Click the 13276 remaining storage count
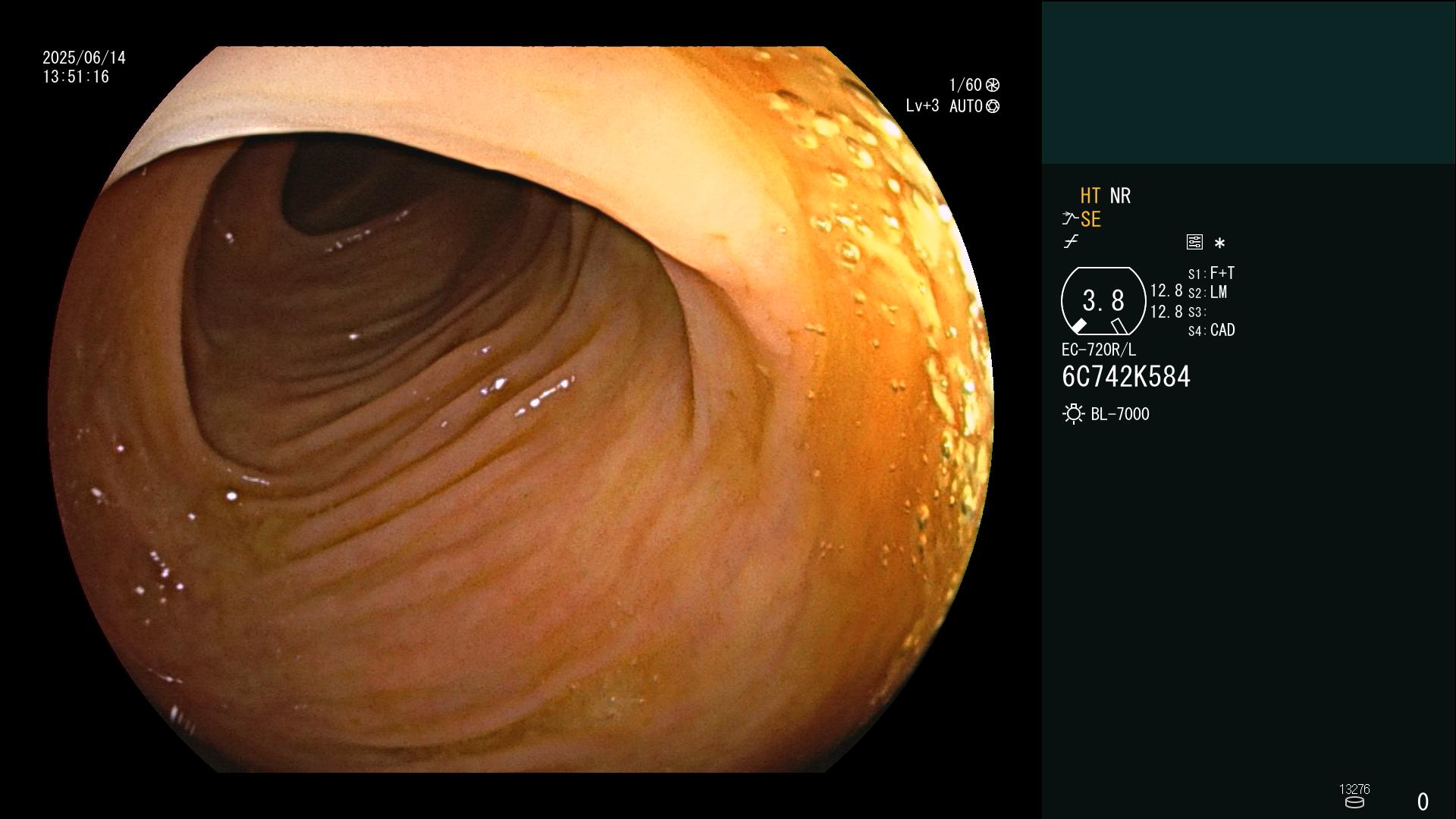Screen dimensions: 1456x819 point(1354,789)
